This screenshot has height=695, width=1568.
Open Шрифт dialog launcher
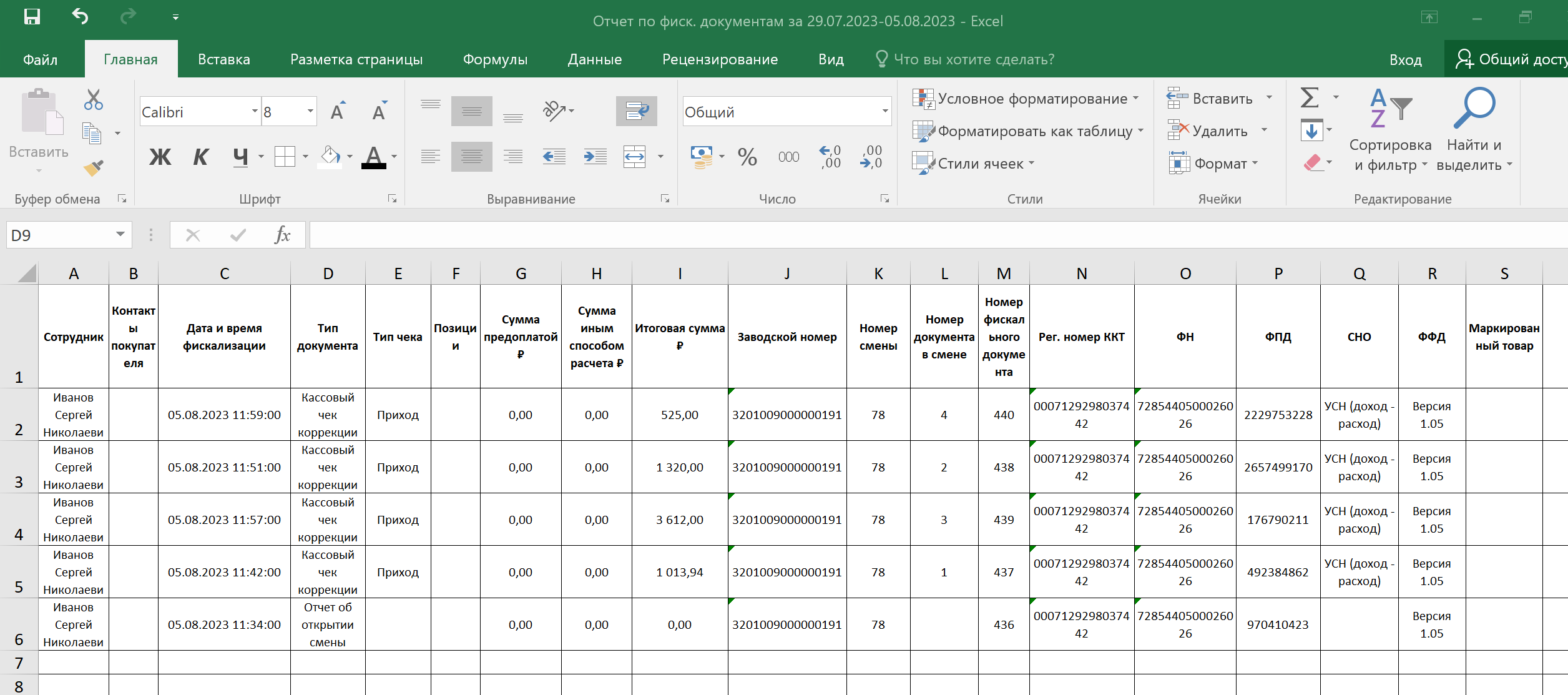point(392,199)
